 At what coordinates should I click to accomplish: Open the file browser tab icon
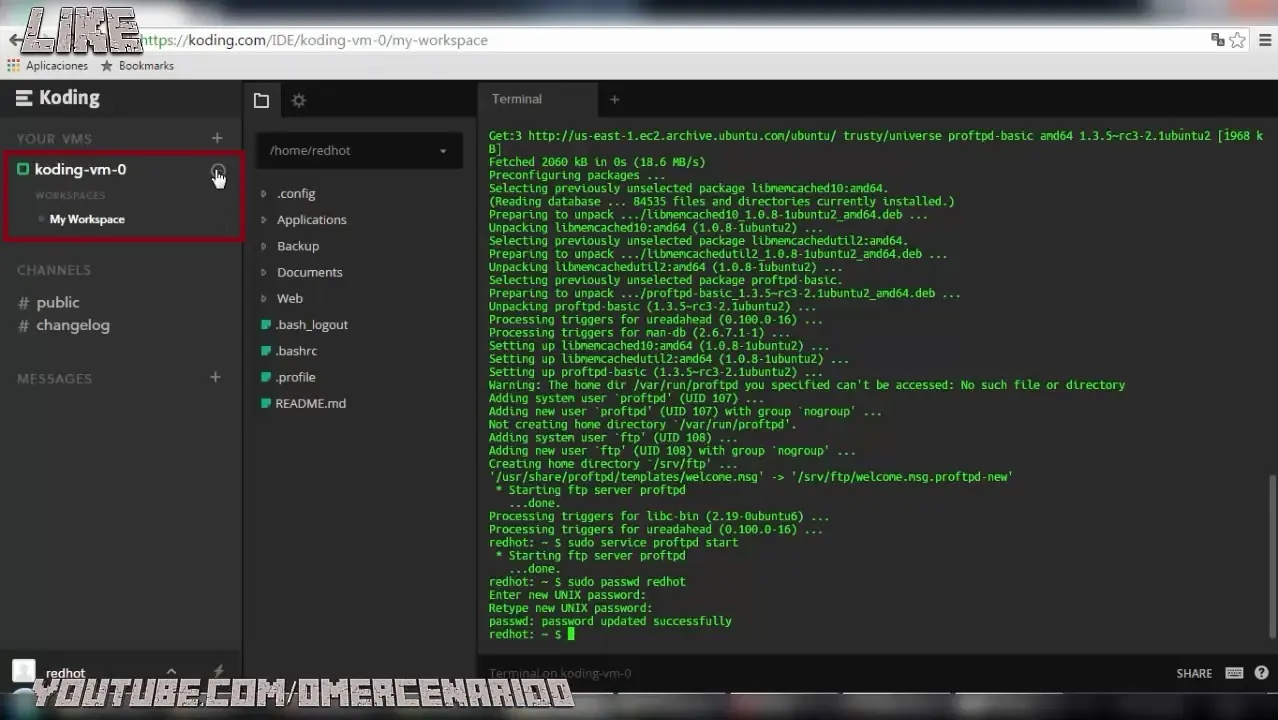[261, 100]
